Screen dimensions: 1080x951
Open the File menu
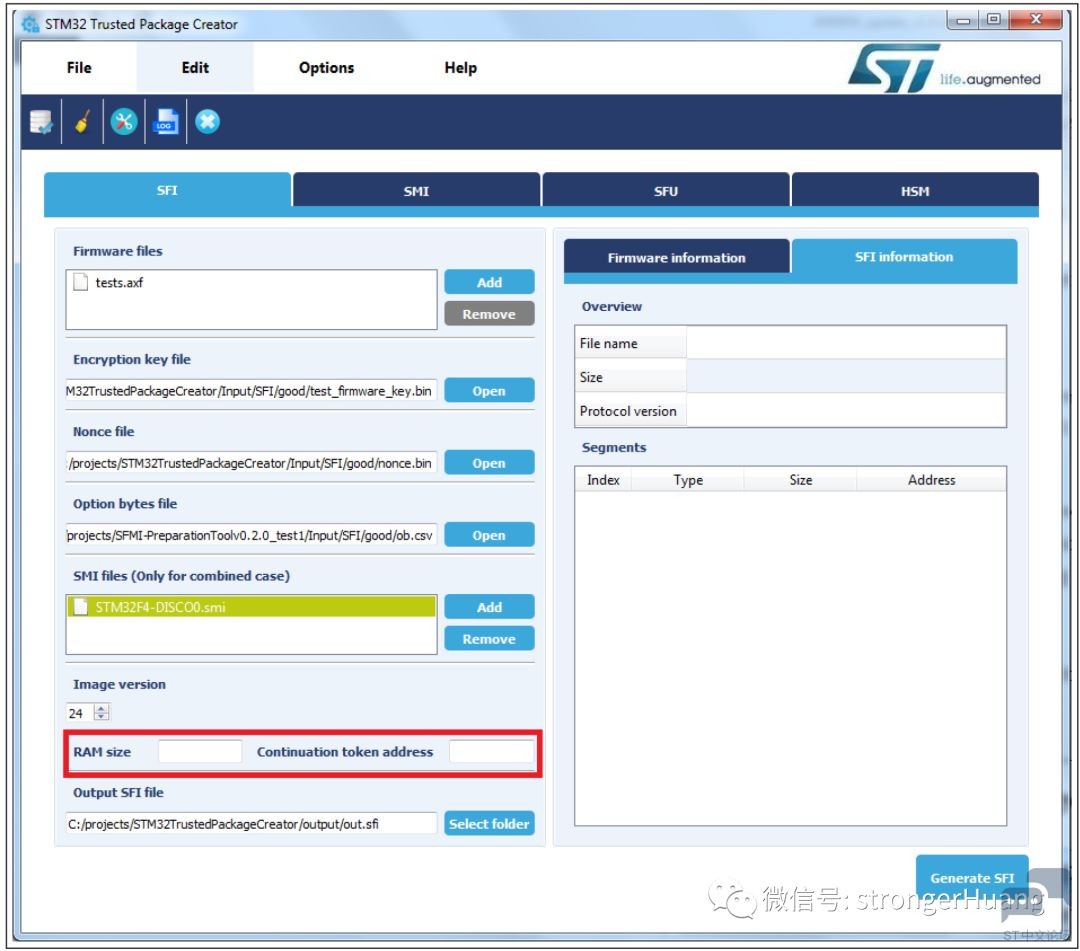coord(79,67)
